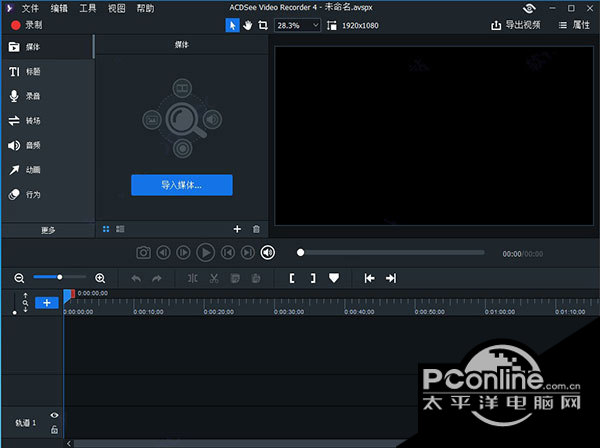Image resolution: width=600 pixels, height=448 pixels.
Task: Select the hand pan tool
Action: point(247,24)
